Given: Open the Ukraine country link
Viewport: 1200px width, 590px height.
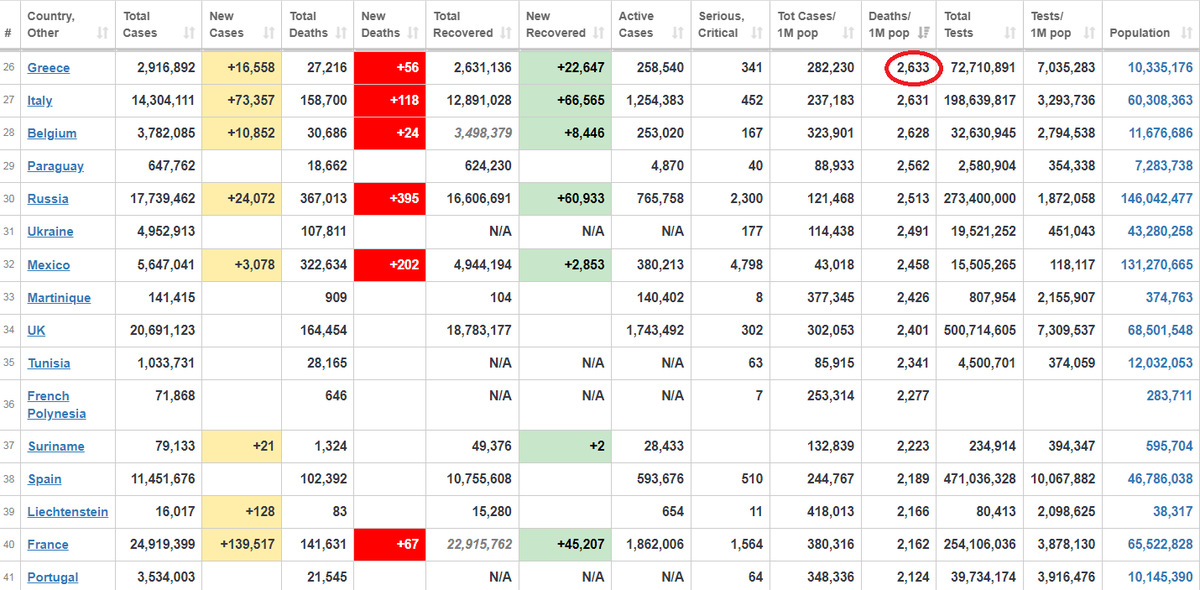Looking at the screenshot, I should coord(50,232).
